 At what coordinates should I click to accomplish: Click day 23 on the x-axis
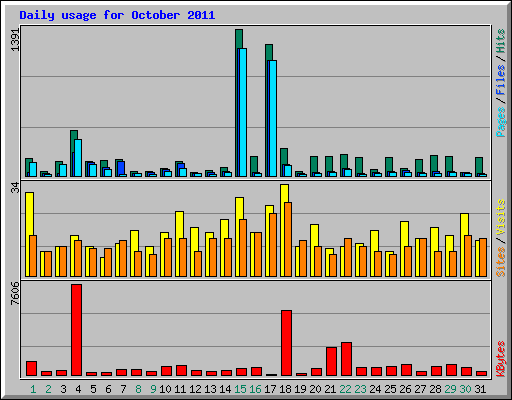pyautogui.click(x=360, y=389)
